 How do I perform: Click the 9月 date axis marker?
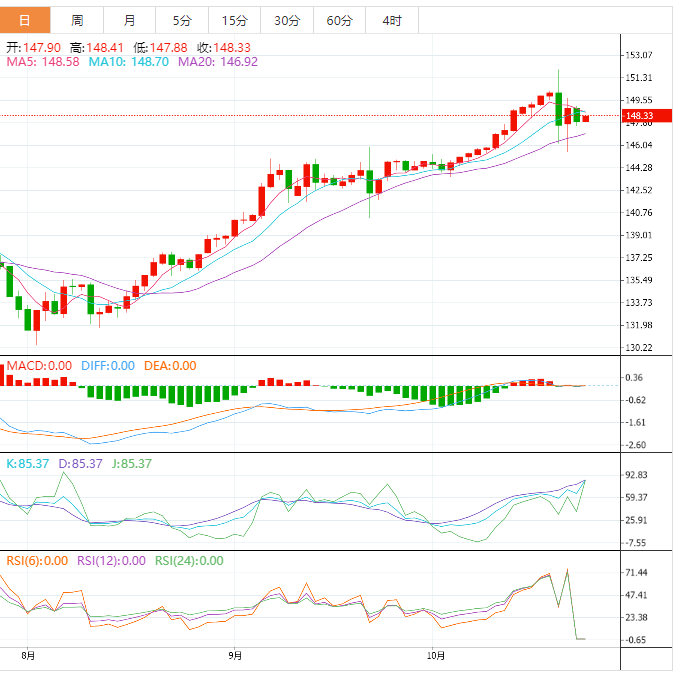235,655
